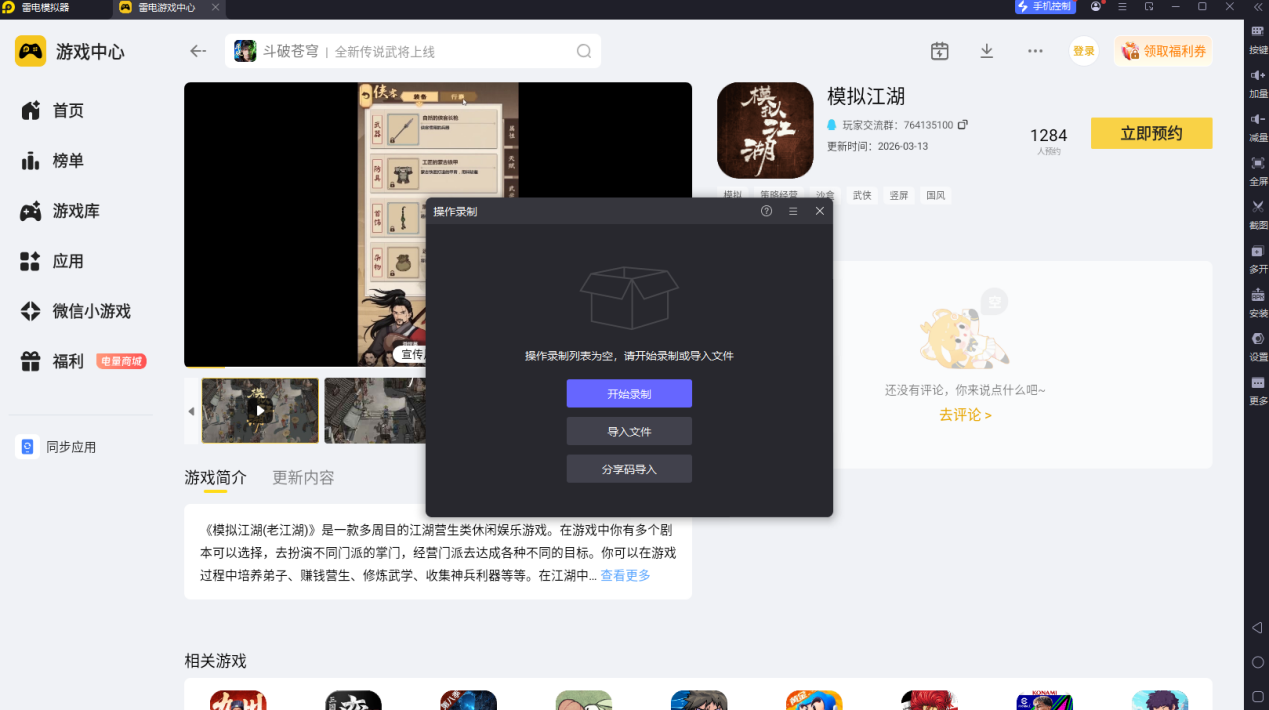Open the user account icon in title bar

click(x=1096, y=7)
